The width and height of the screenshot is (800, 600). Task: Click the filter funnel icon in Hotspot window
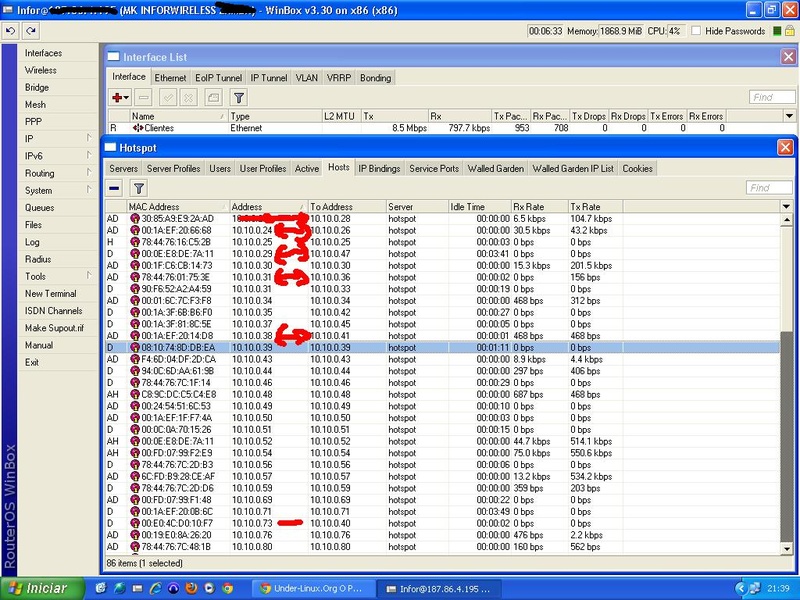pyautogui.click(x=139, y=187)
